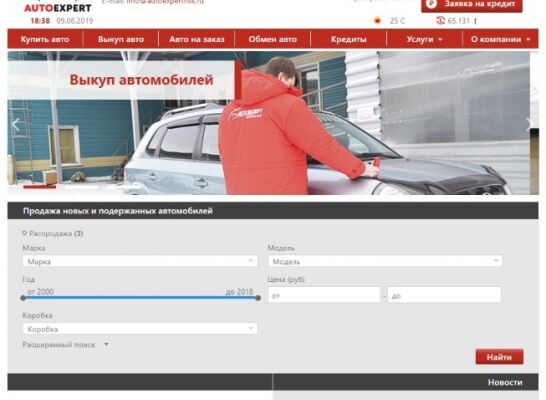Click the Выкуп автомобилей banner heading
546x400 pixels.
(x=141, y=80)
